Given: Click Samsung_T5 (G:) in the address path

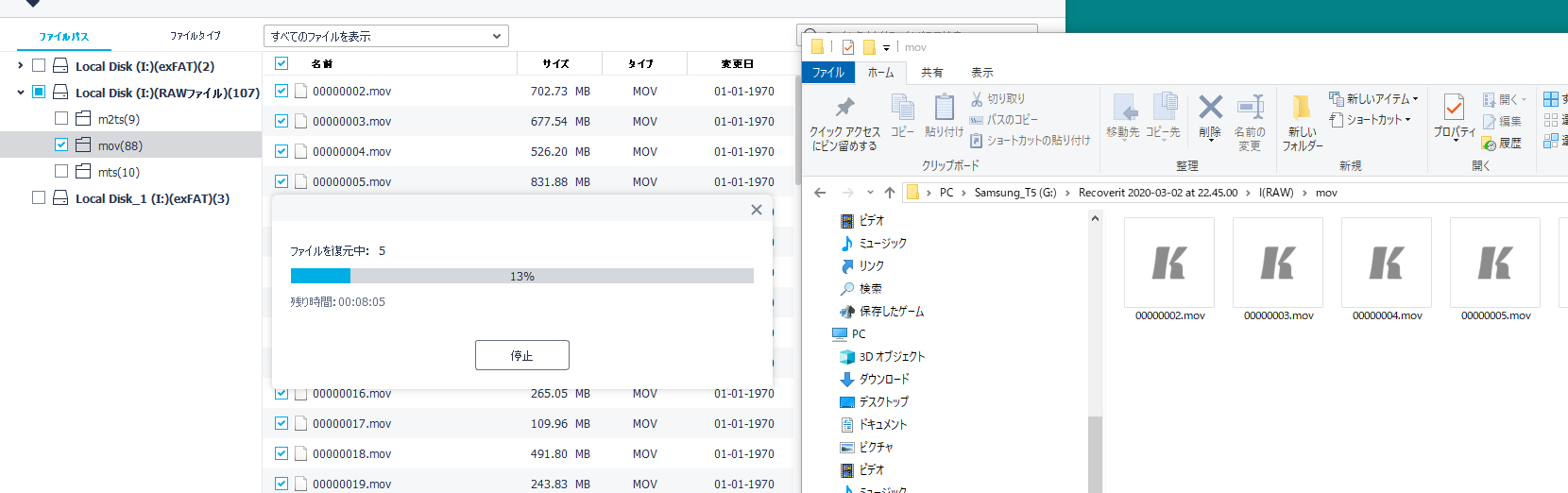Looking at the screenshot, I should pyautogui.click(x=1014, y=193).
